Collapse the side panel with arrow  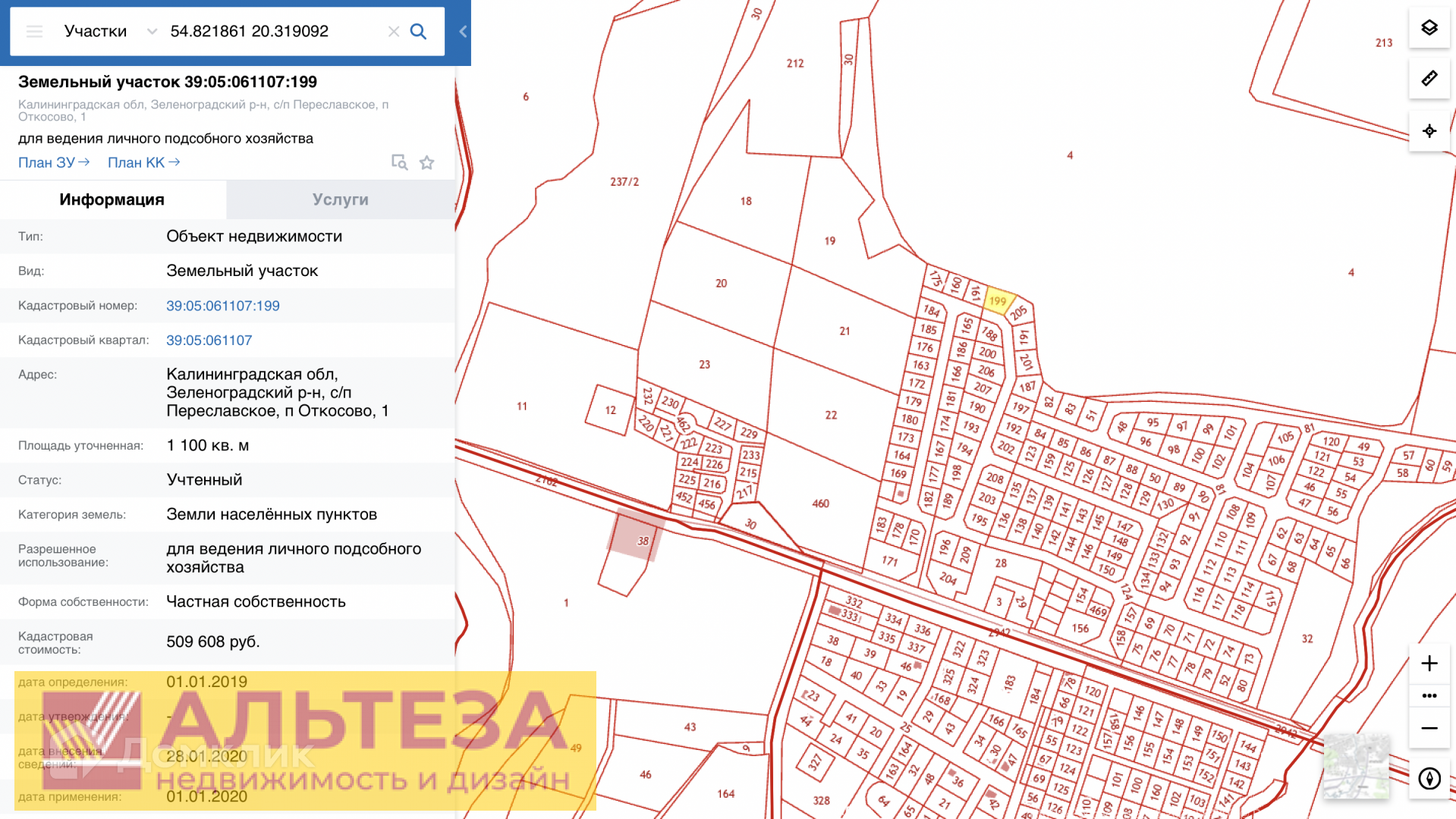coord(462,31)
